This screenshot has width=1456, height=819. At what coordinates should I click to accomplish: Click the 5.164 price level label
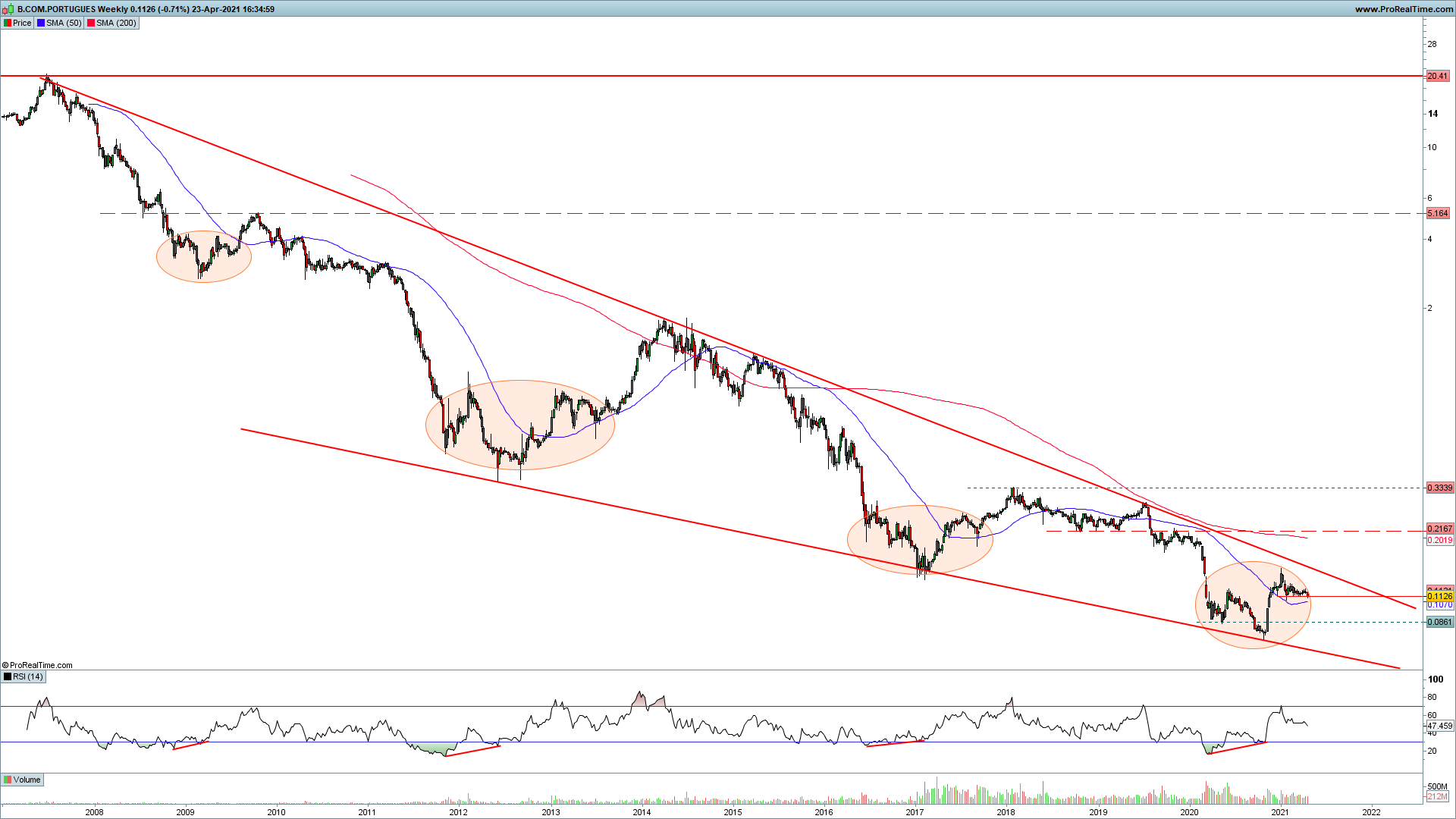[x=1438, y=213]
